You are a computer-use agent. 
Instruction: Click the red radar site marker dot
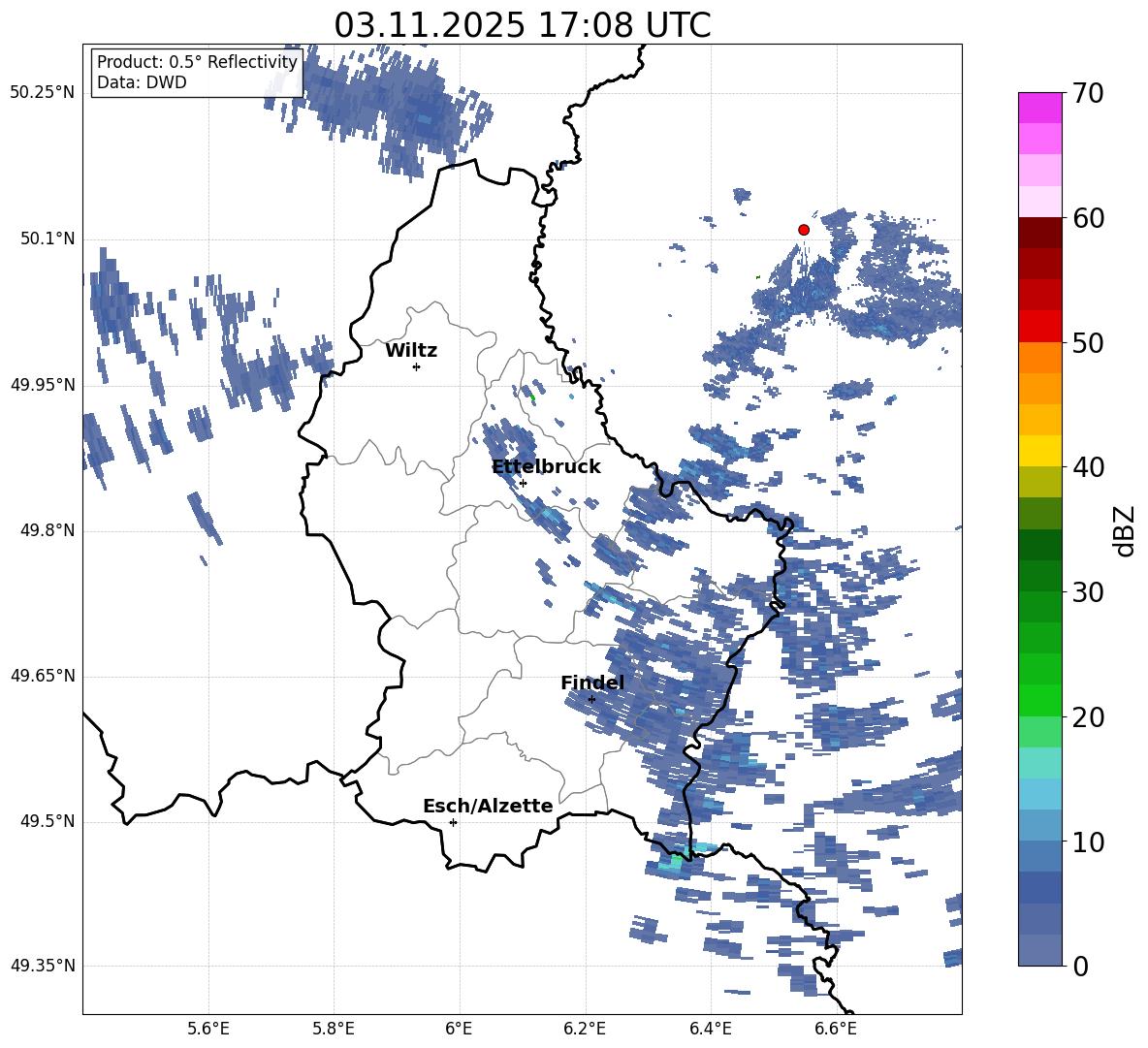pos(803,230)
